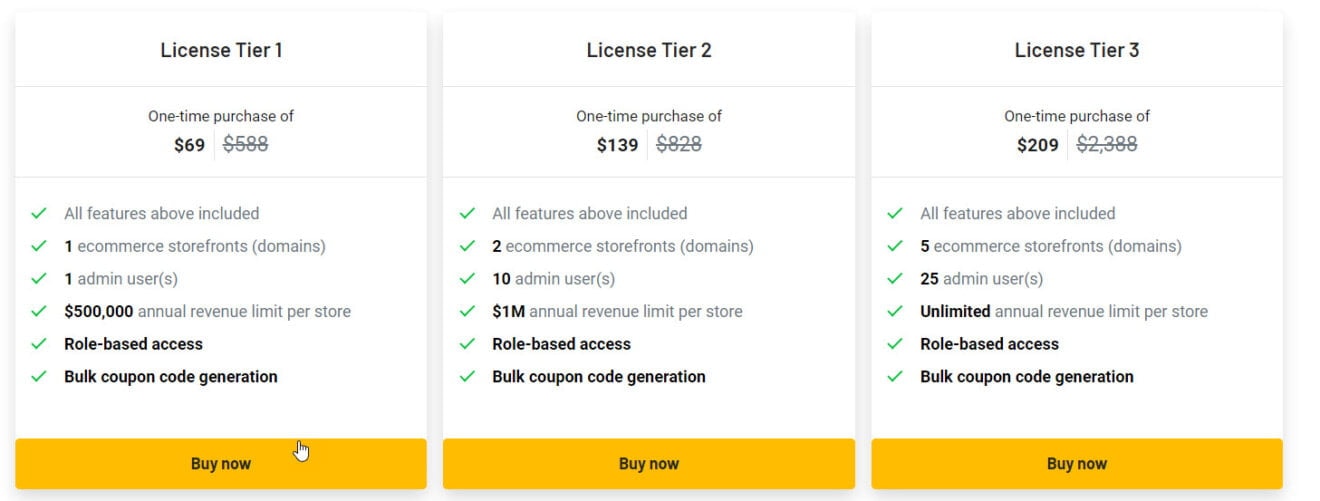Click Buy now under License Tier 2
The height and width of the screenshot is (501, 1320).
649,464
